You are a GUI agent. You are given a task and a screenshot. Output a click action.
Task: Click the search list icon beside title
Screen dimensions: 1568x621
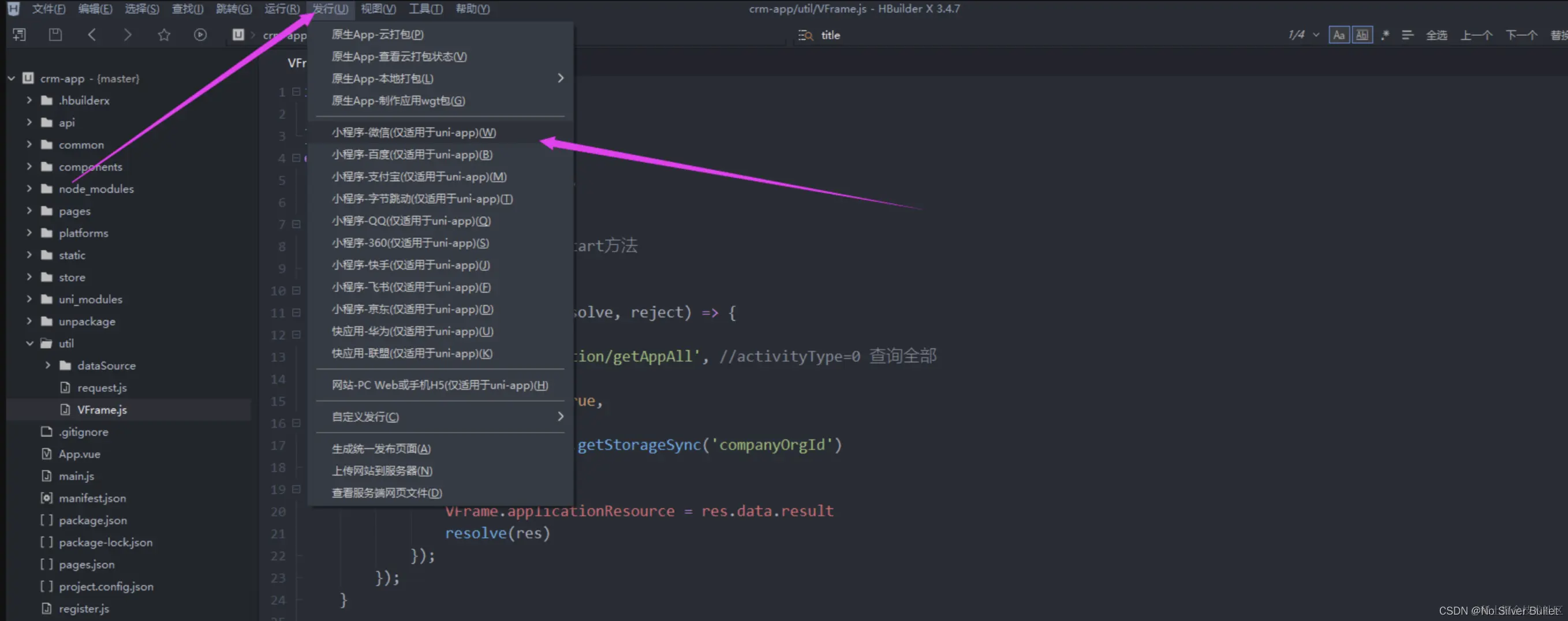[805, 35]
